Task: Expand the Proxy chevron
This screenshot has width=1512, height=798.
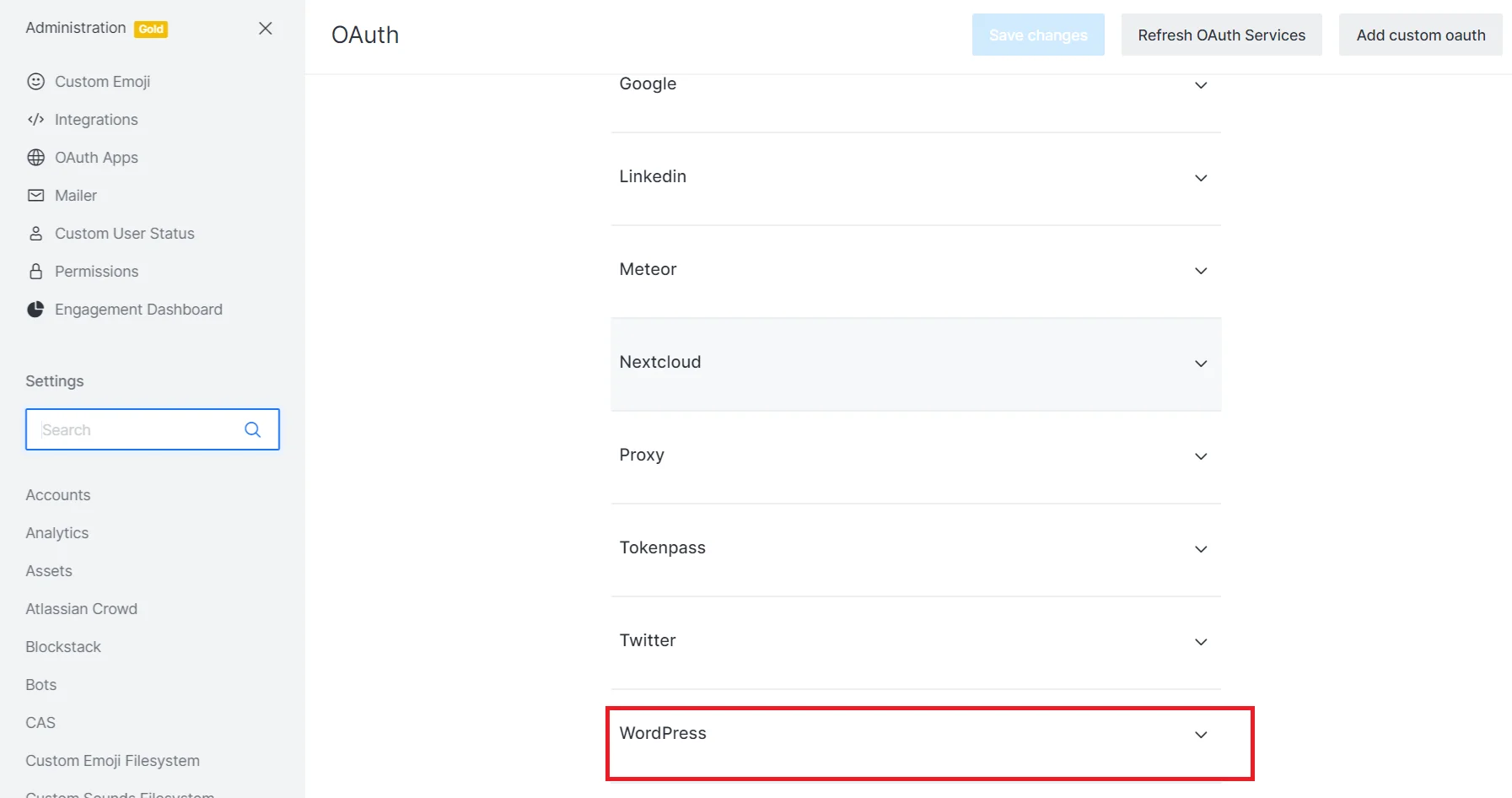Action: pyautogui.click(x=1201, y=456)
